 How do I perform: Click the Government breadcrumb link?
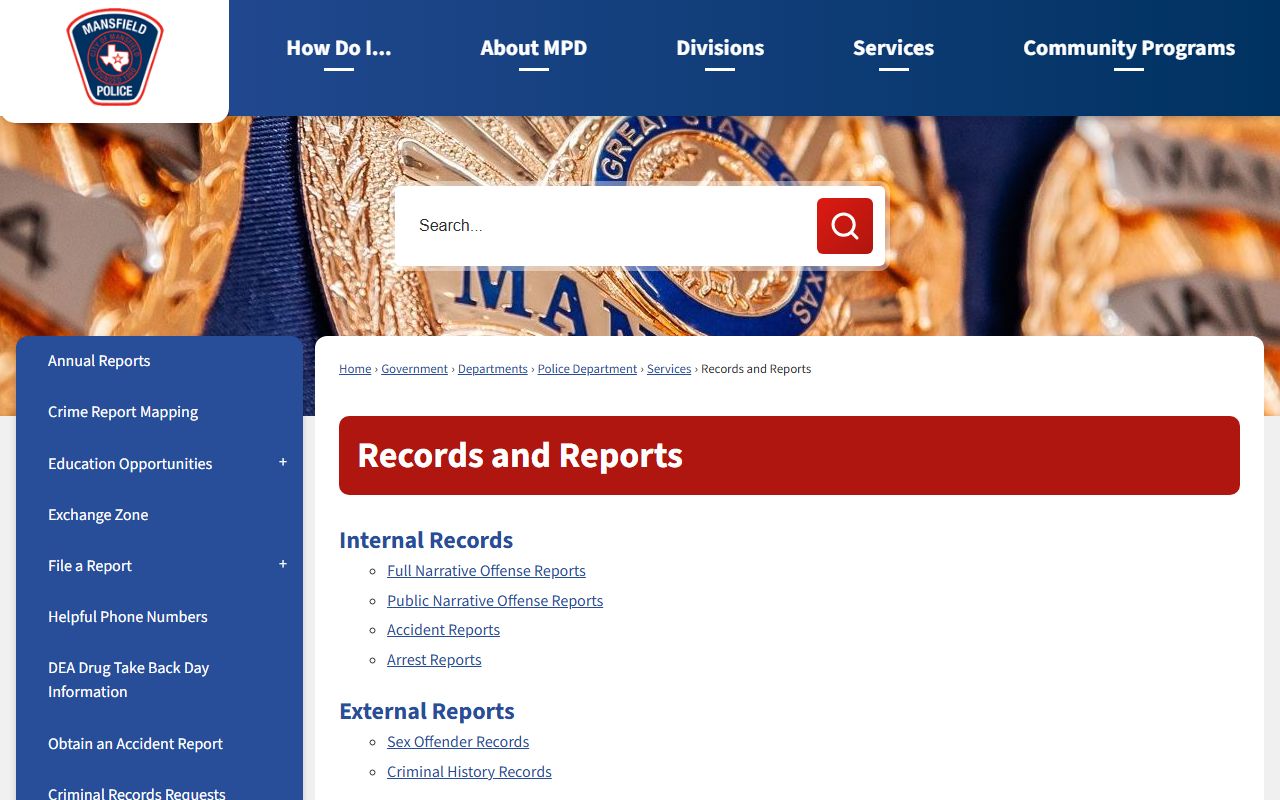pyautogui.click(x=414, y=369)
